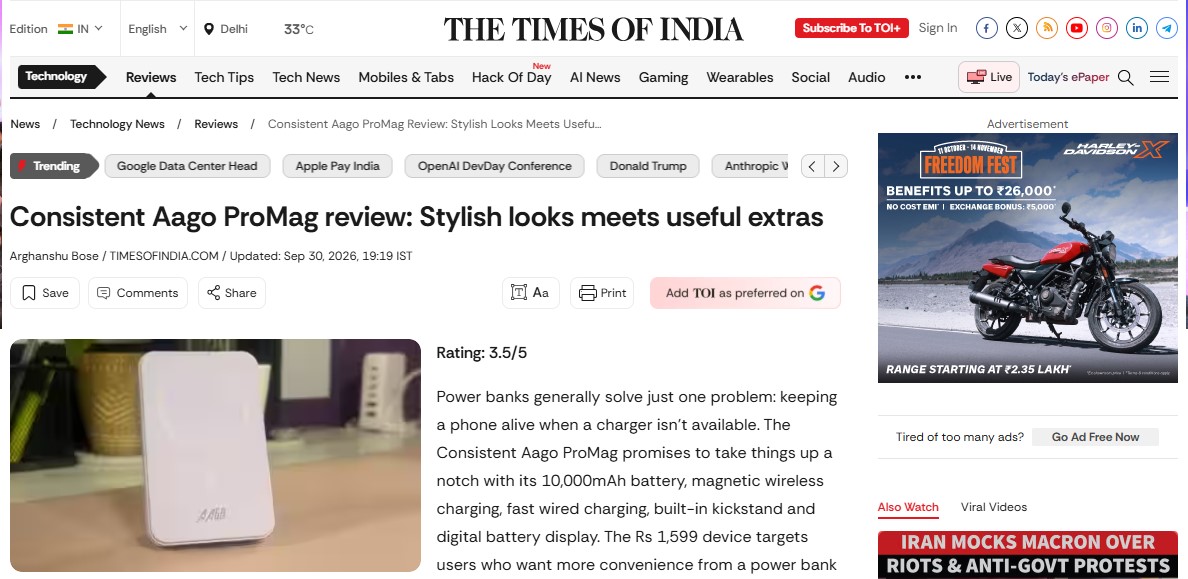Viewport: 1188px width, 579px height.
Task: Print the article
Action: click(x=602, y=293)
